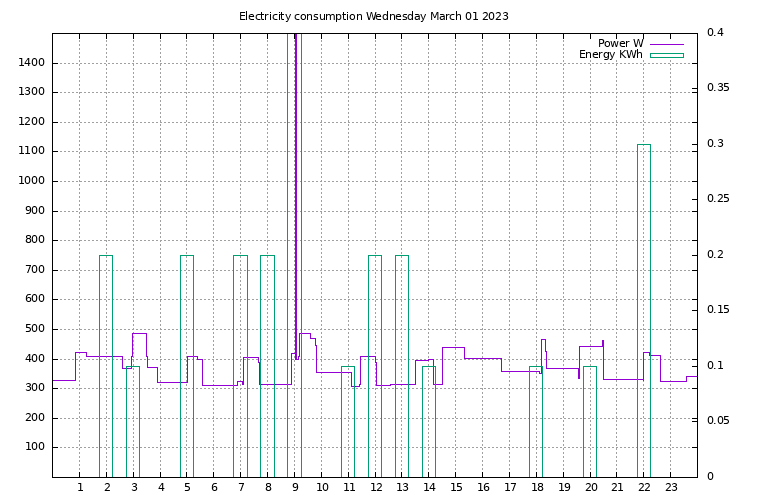Click hour label 7 on the x-axis
Screen dimensions: 768x500
click(x=241, y=488)
